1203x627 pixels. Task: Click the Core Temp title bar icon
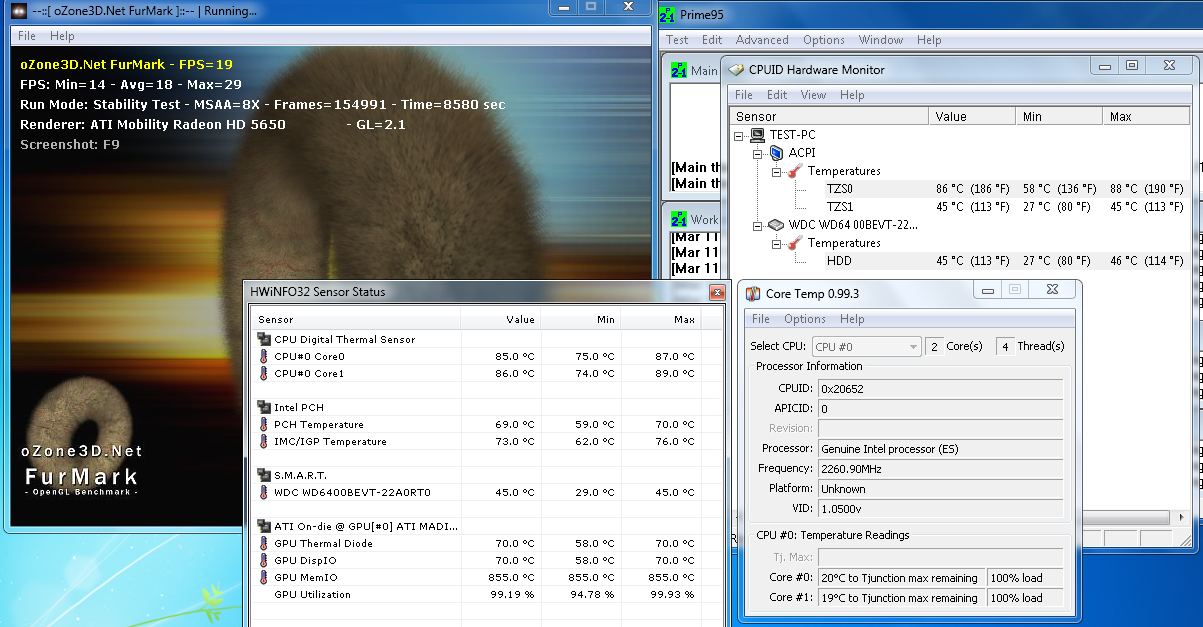[753, 293]
